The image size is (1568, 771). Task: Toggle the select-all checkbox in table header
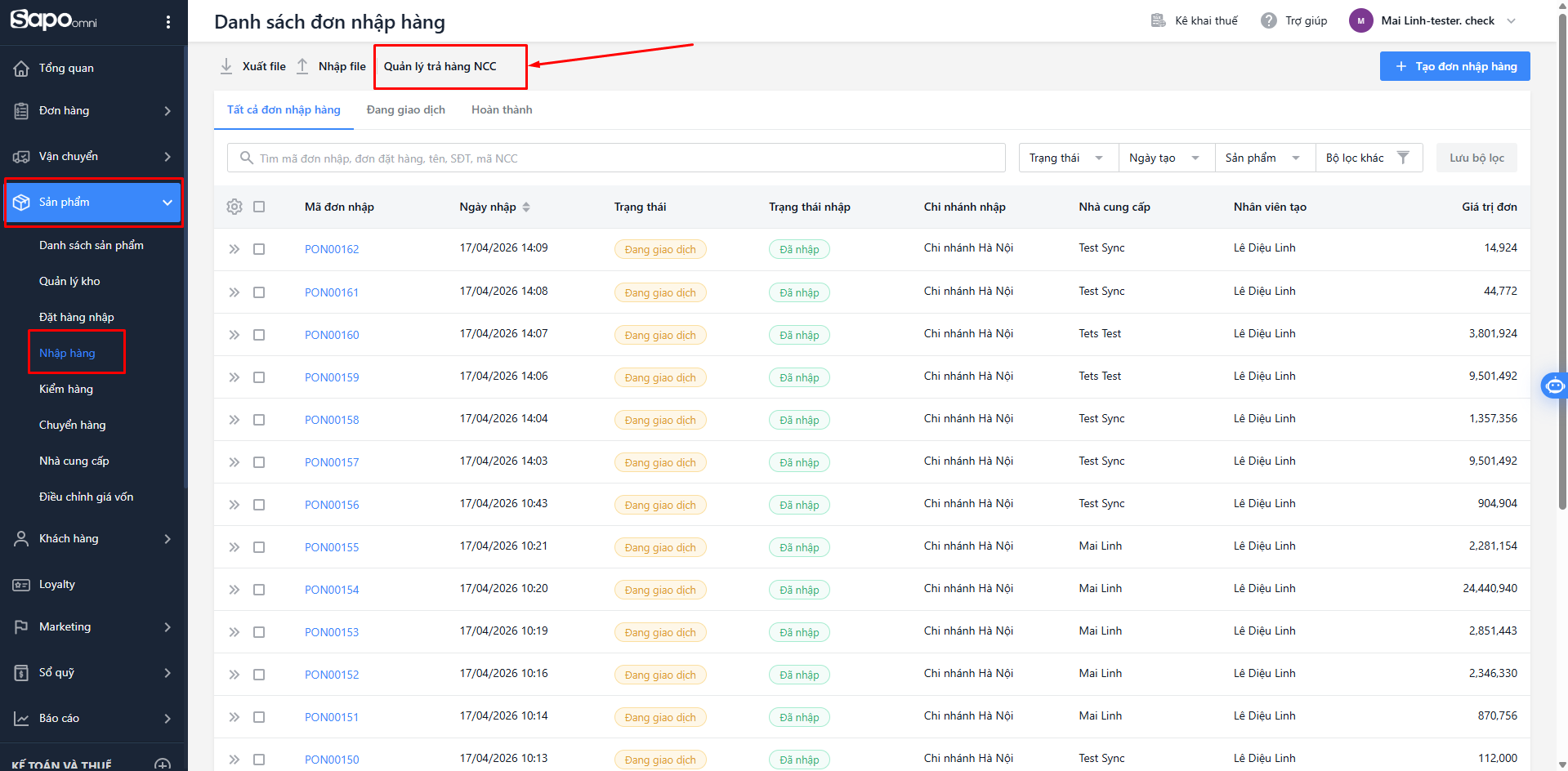tap(259, 207)
